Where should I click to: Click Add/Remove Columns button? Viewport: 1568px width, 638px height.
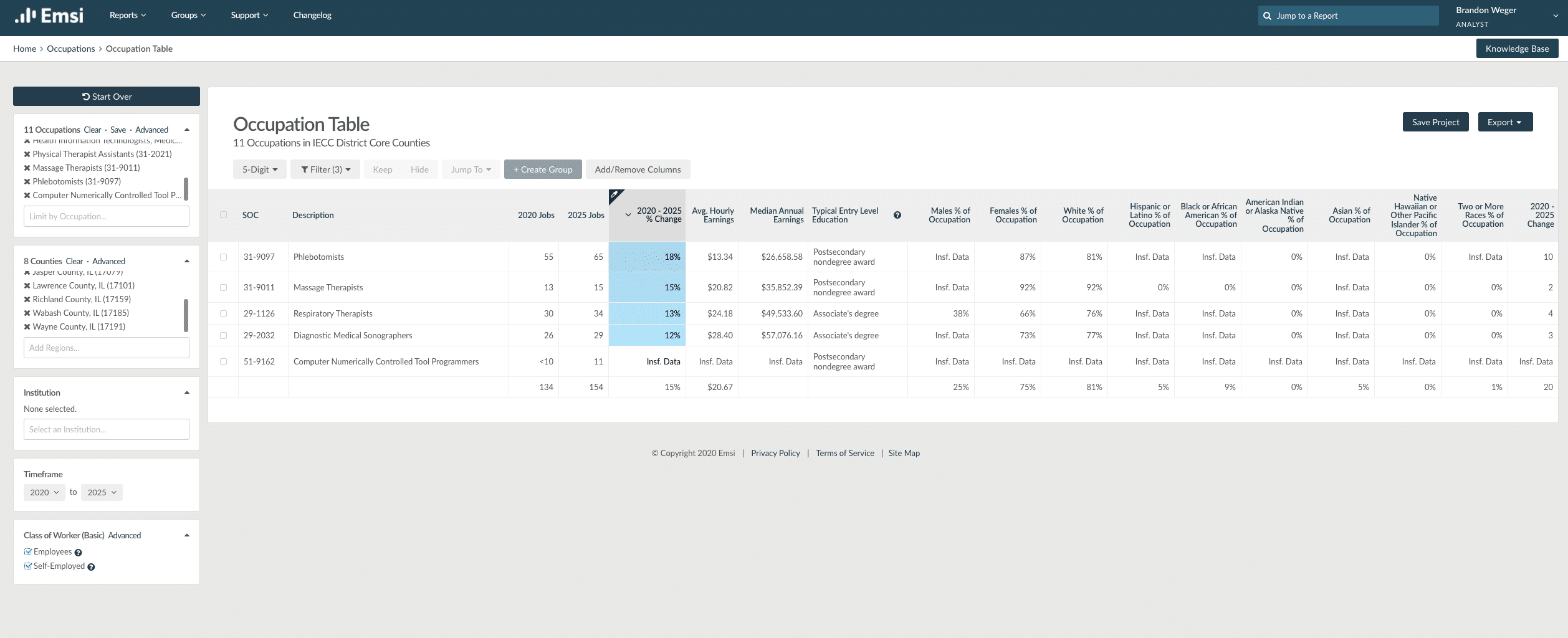pos(637,169)
